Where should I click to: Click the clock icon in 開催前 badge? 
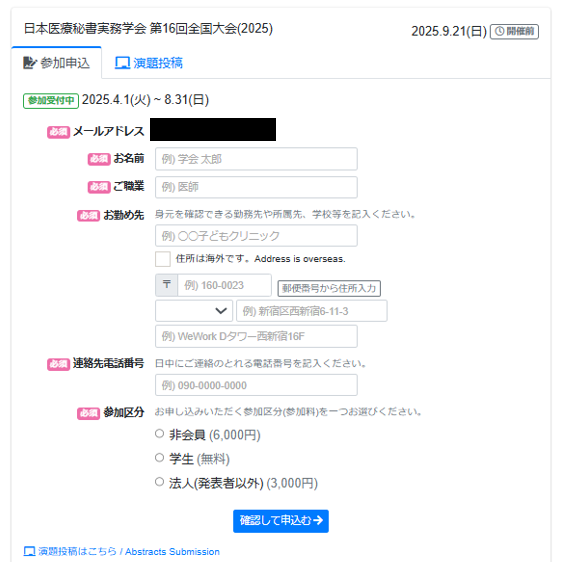[499, 31]
